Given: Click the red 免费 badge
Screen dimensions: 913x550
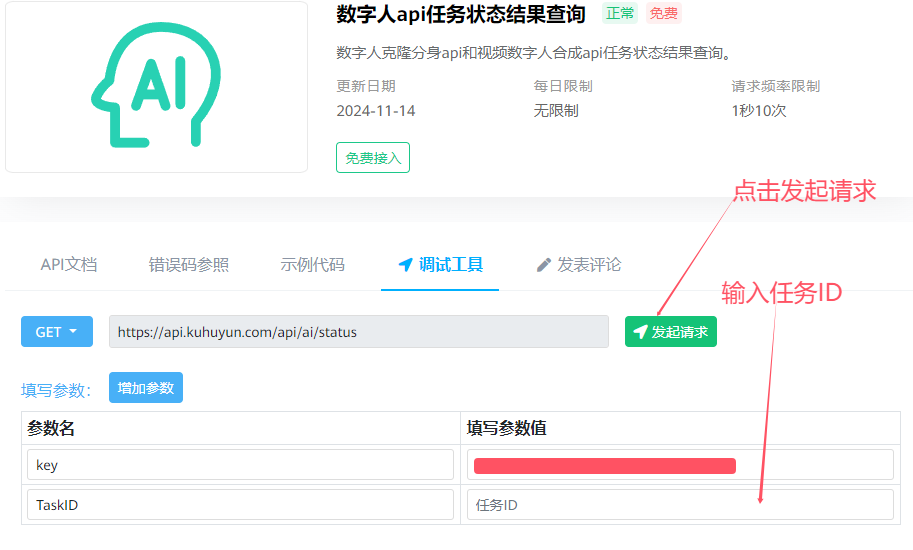Looking at the screenshot, I should (x=663, y=14).
